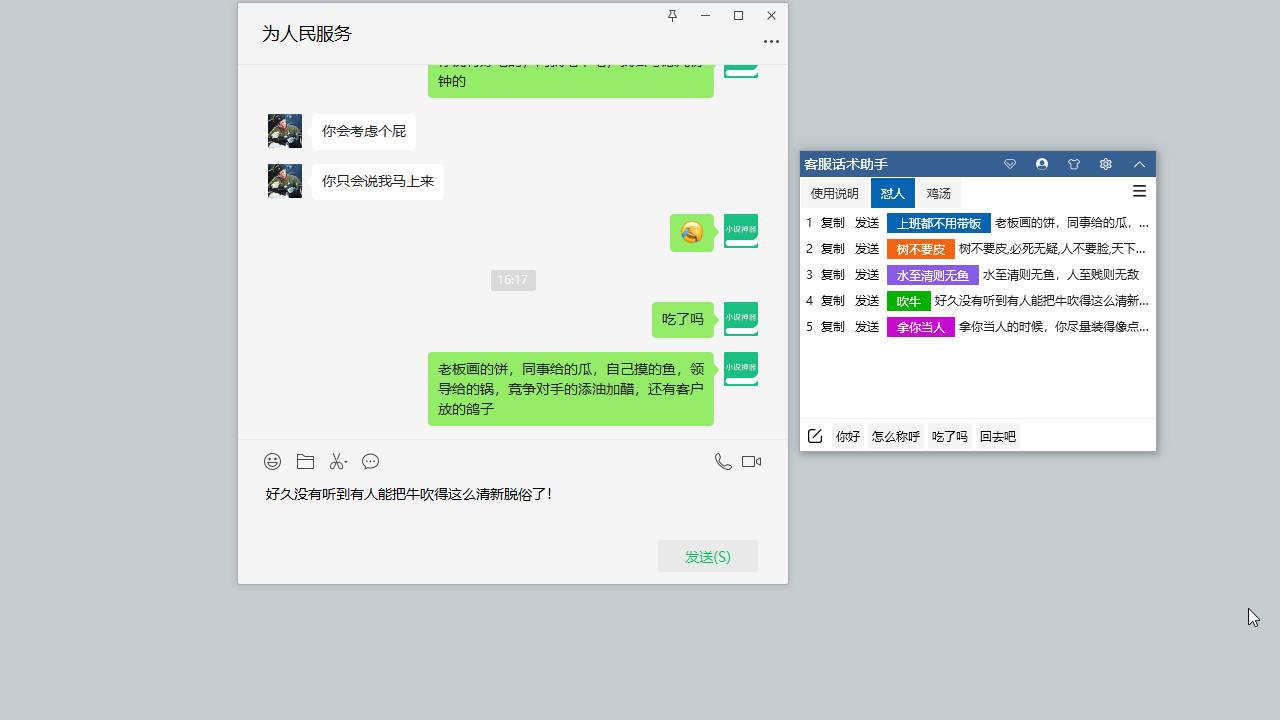Viewport: 1280px width, 720px height.
Task: Click 复制 in row 2
Action: (x=833, y=249)
